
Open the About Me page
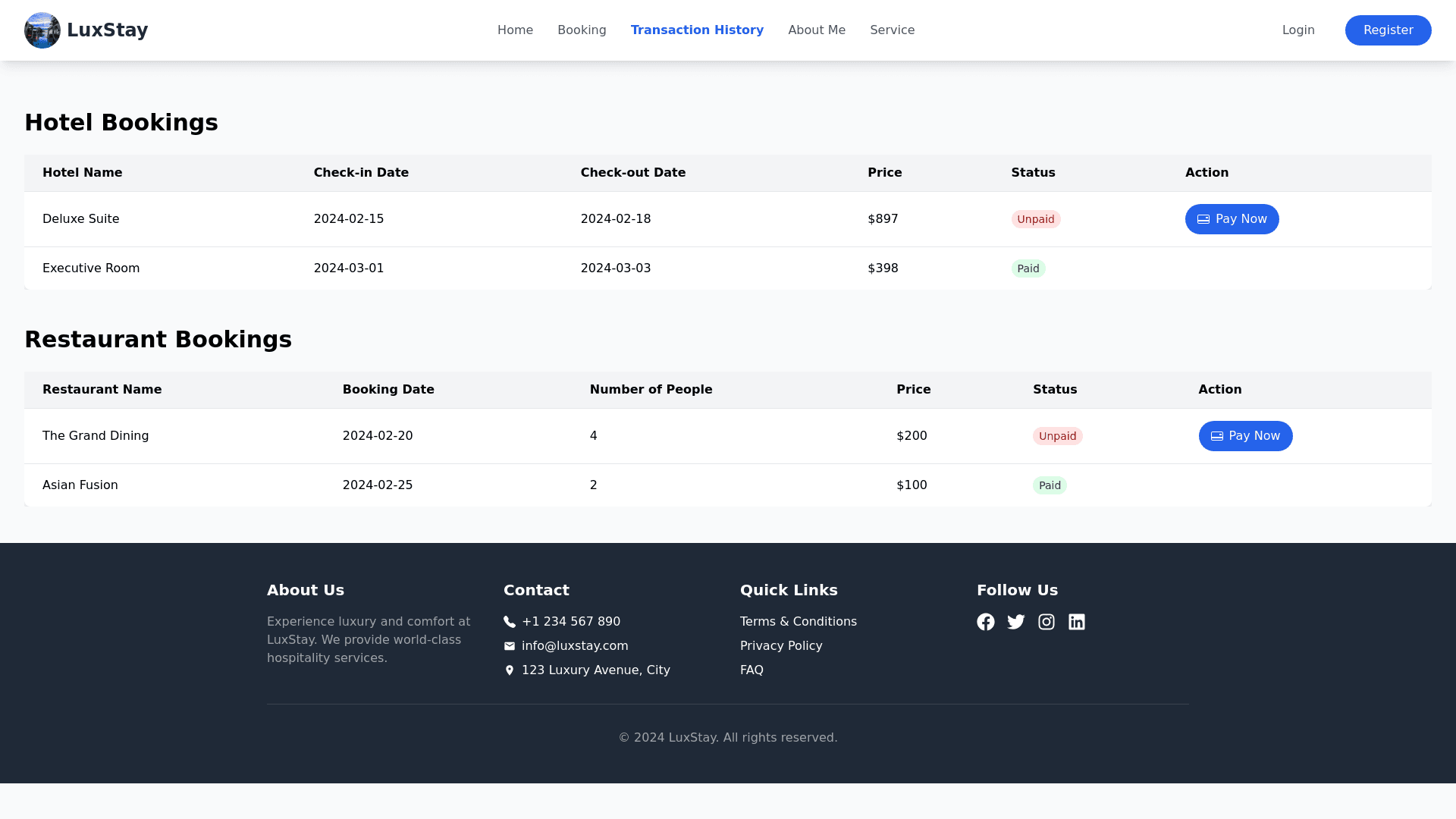pyautogui.click(x=817, y=30)
